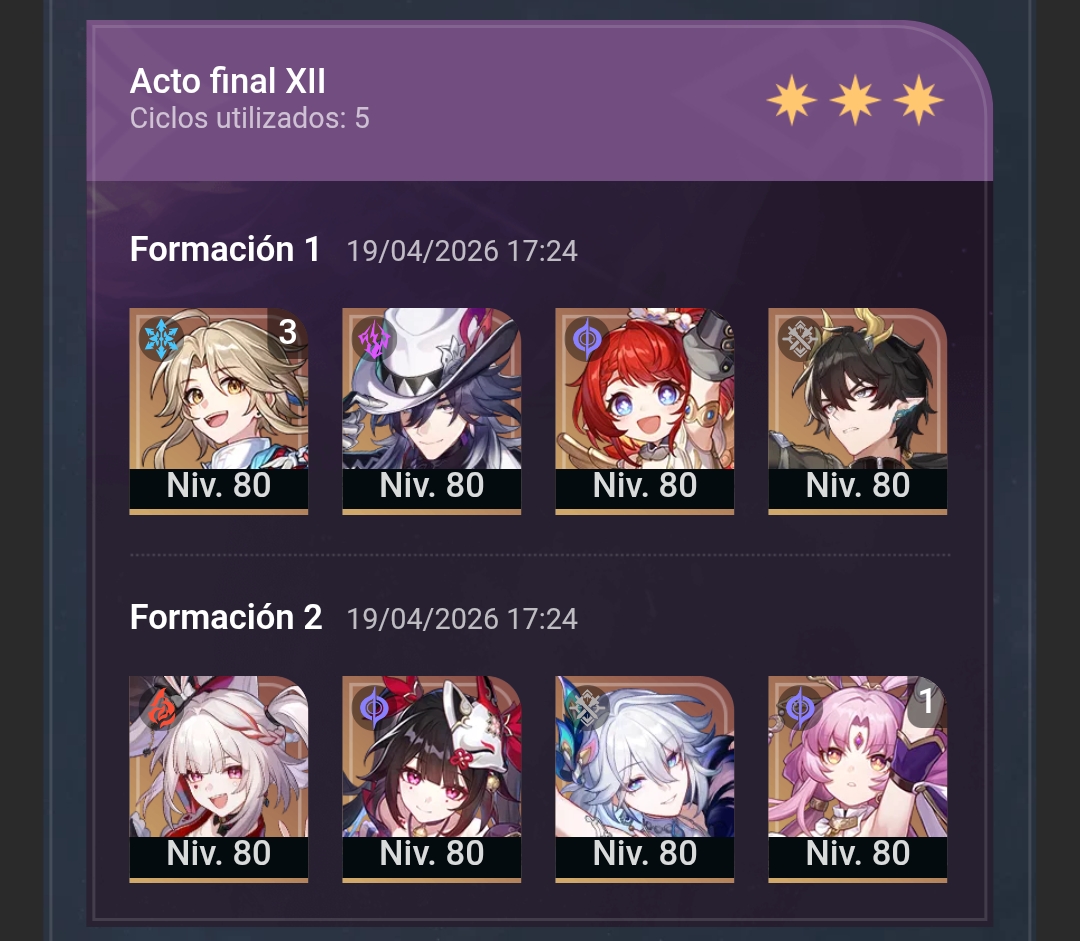
Task: Click the Fire element icon in Formación 2
Action: [x=160, y=707]
